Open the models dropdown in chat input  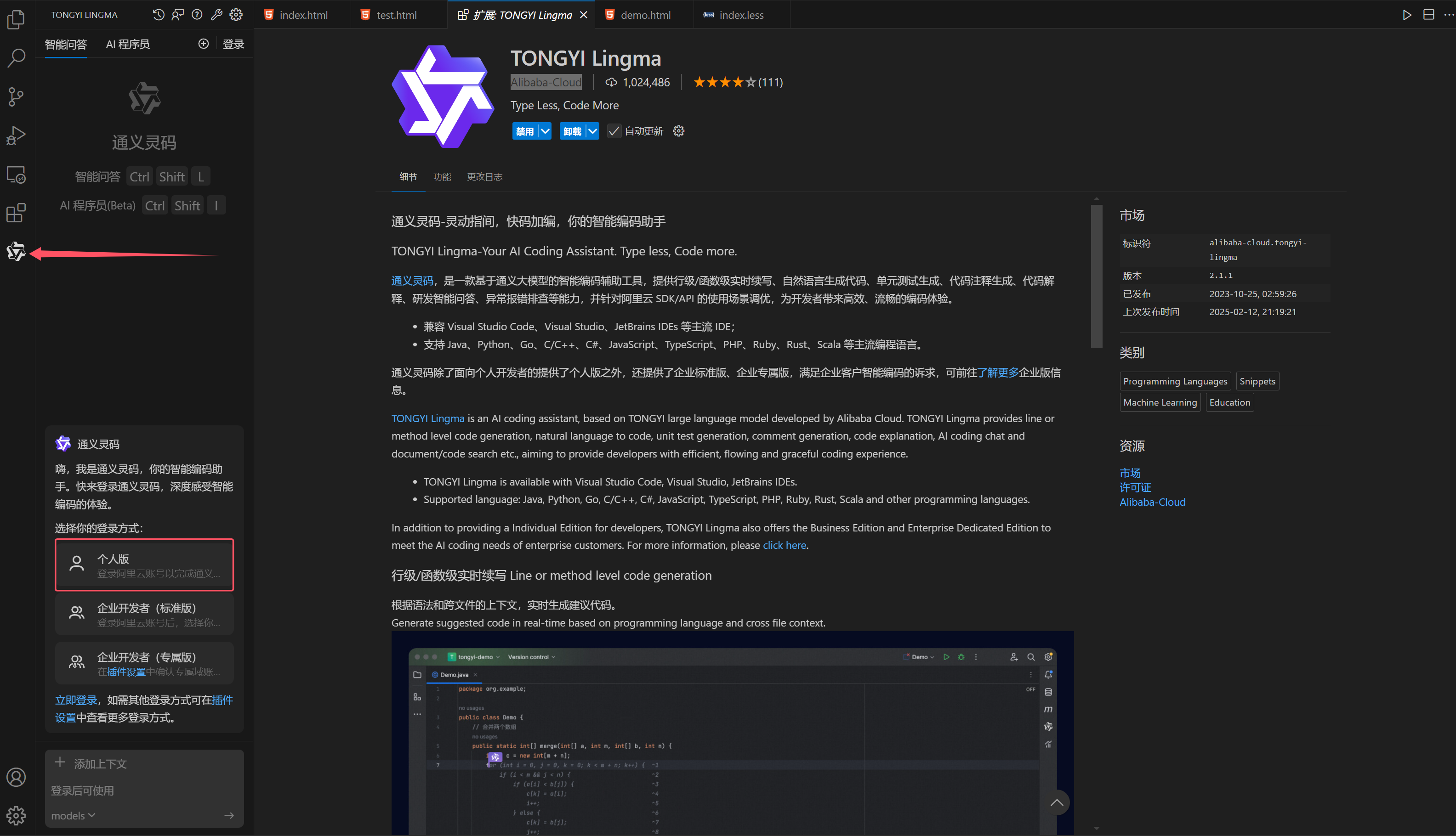click(73, 815)
